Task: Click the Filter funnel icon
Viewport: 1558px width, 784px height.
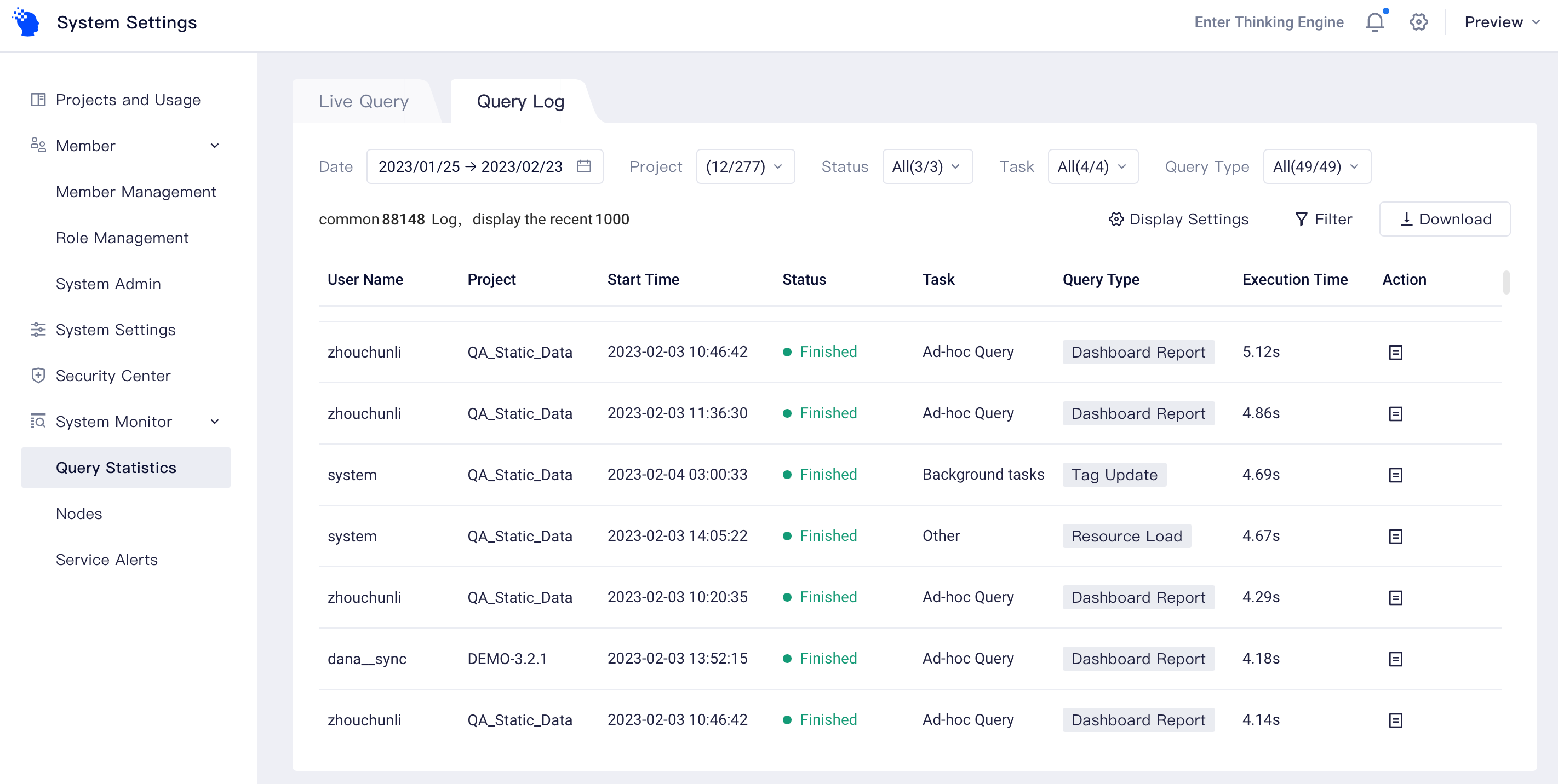Action: pyautogui.click(x=1302, y=220)
